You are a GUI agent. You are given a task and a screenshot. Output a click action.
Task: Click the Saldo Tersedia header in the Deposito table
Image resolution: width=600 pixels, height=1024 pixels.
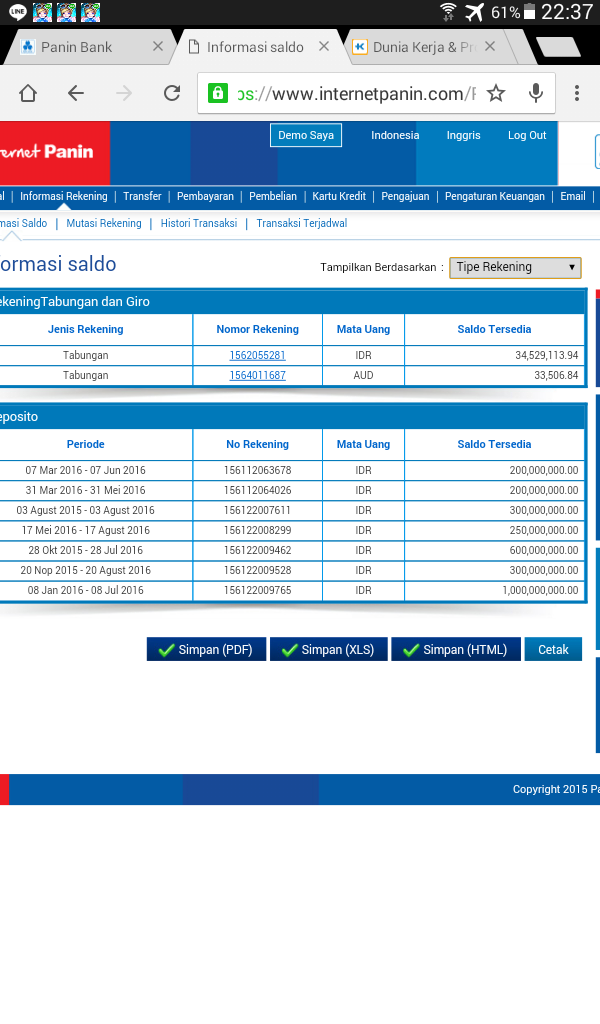coord(494,444)
